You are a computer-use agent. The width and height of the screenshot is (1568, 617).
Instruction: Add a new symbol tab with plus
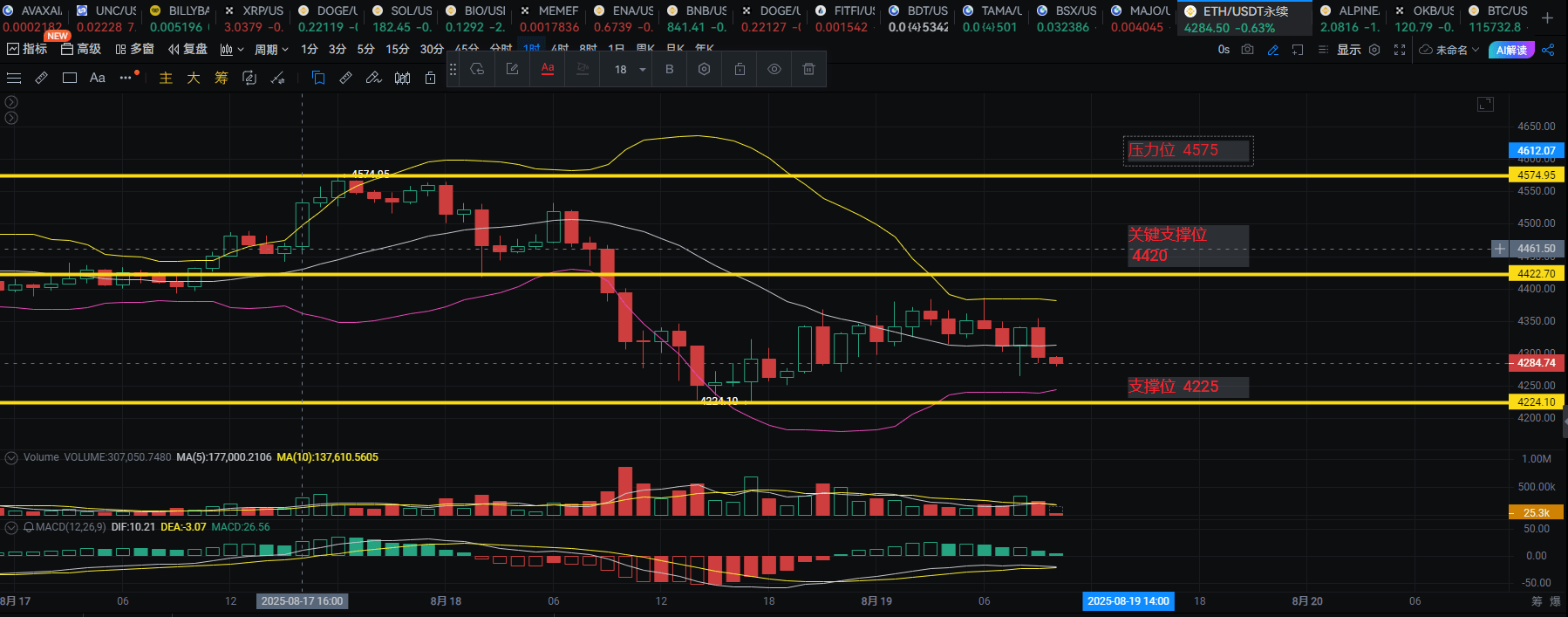(1548, 17)
